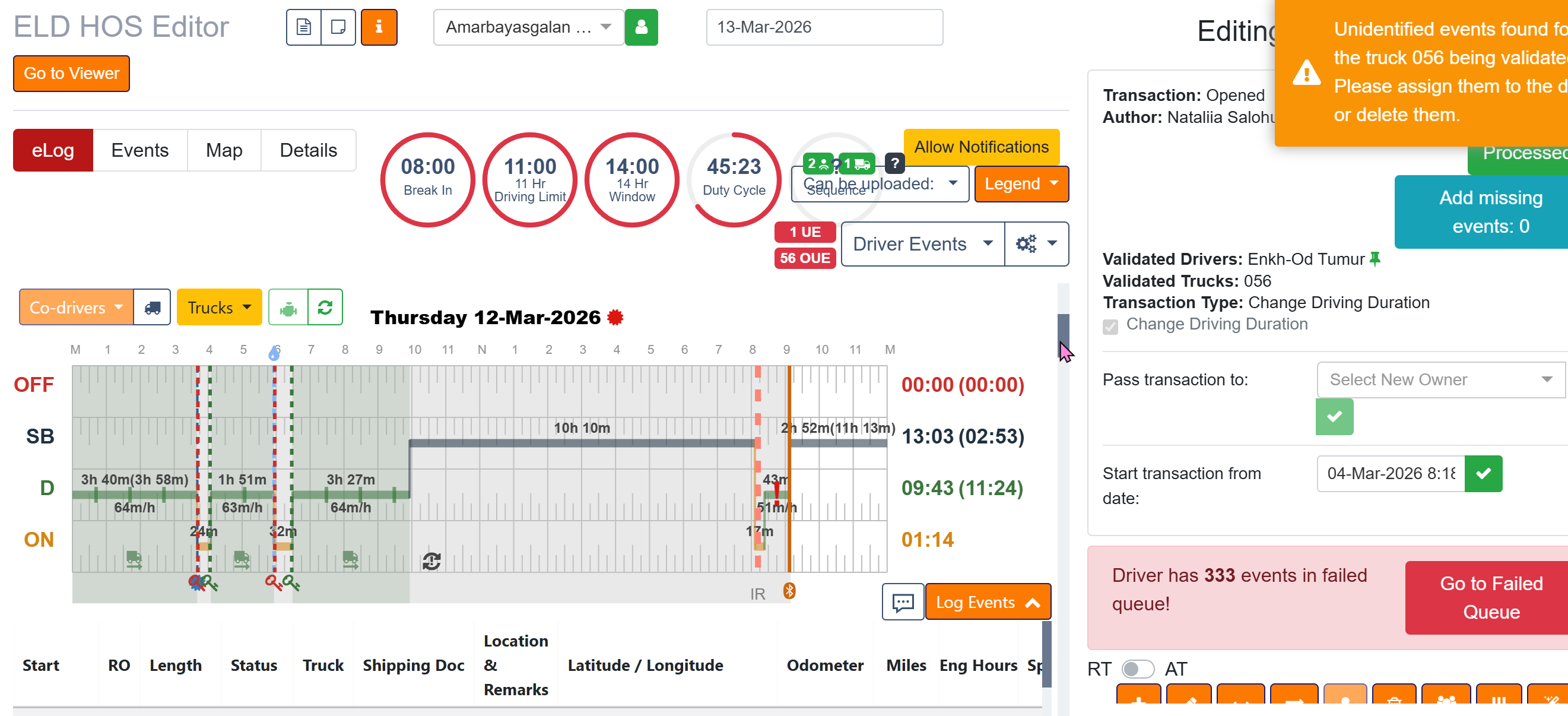Viewport: 1568px width, 716px height.
Task: Open the chat comment icon button
Action: [903, 602]
